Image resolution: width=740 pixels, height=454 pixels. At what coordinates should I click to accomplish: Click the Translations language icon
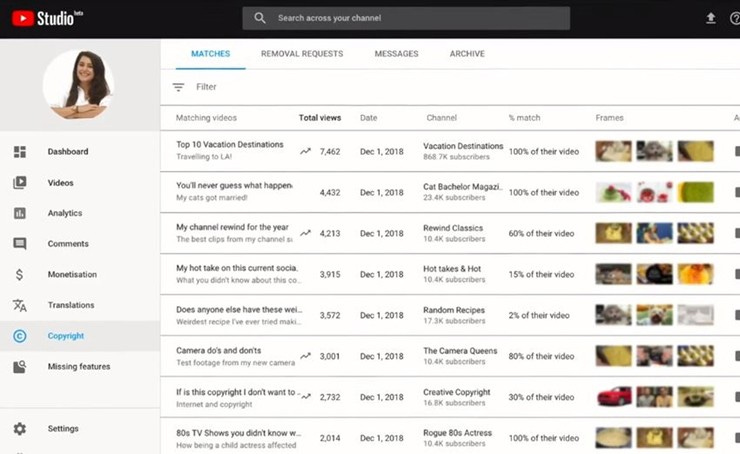[x=20, y=305]
